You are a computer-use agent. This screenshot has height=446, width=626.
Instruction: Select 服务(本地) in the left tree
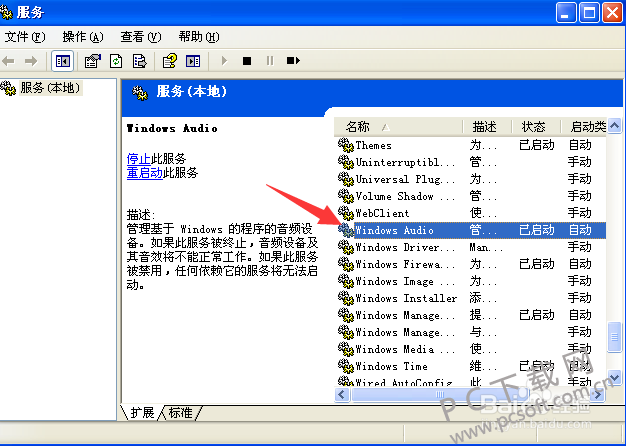pyautogui.click(x=50, y=88)
